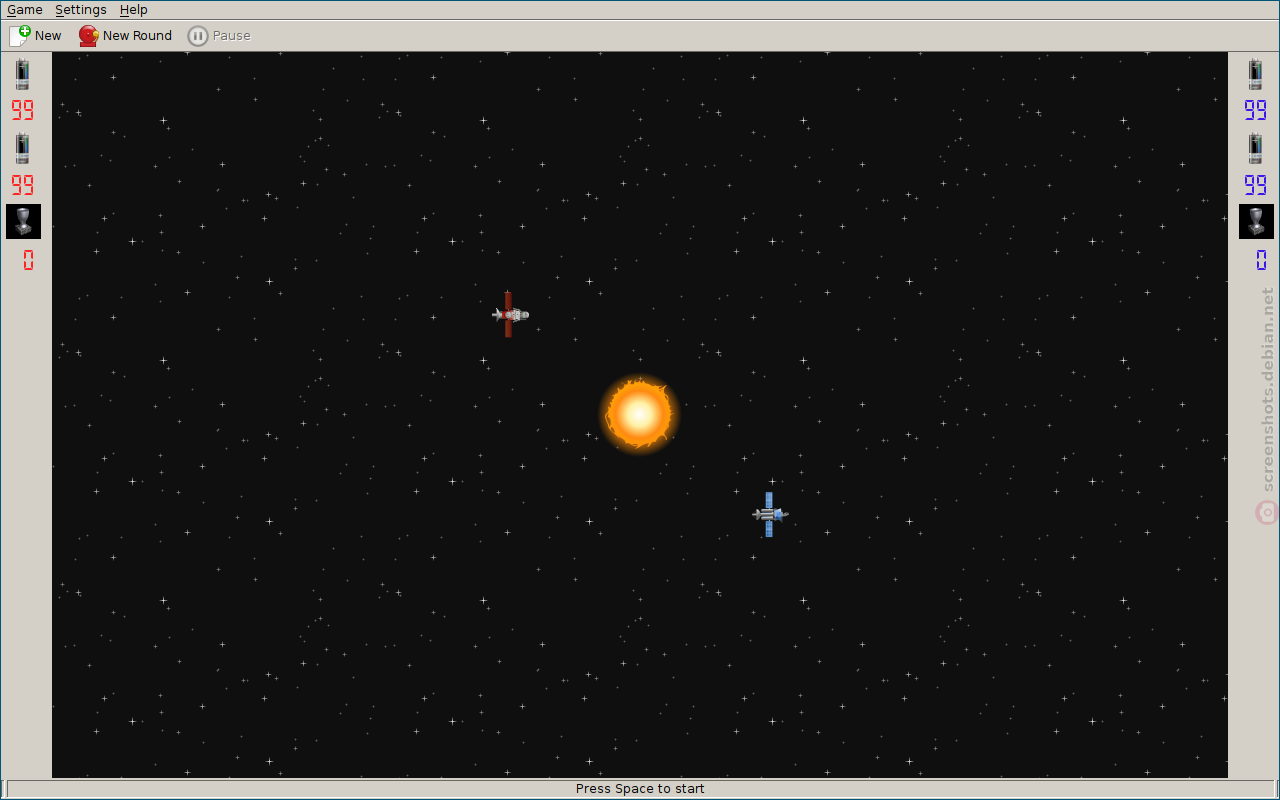Screen dimensions: 1280x800
Task: Click the red spaceship
Action: coord(510,314)
